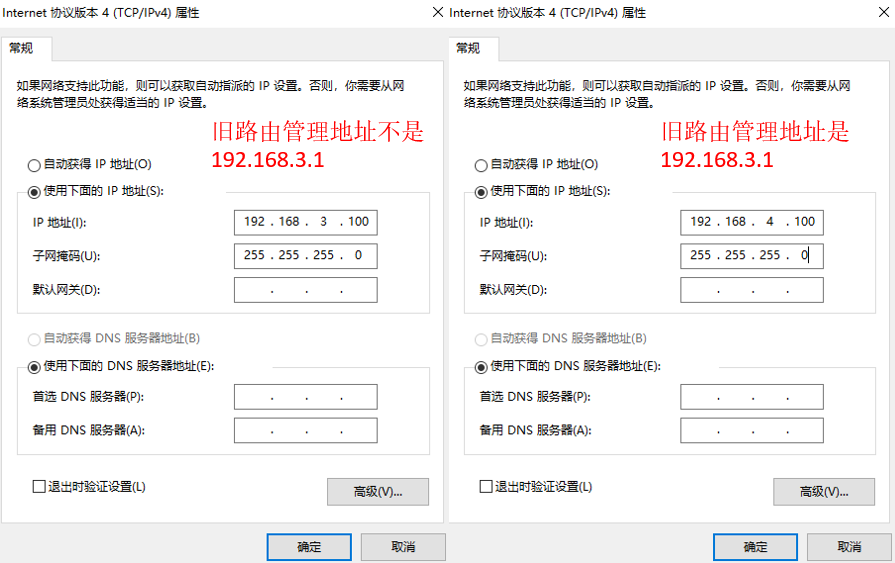Enable 退出时验证设置 checkbox in left dialog
Image resolution: width=895 pixels, height=563 pixels.
[x=39, y=487]
